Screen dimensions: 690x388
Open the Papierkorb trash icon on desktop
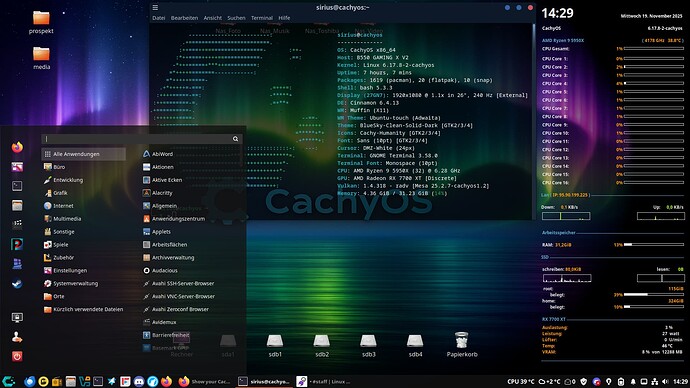click(462, 345)
